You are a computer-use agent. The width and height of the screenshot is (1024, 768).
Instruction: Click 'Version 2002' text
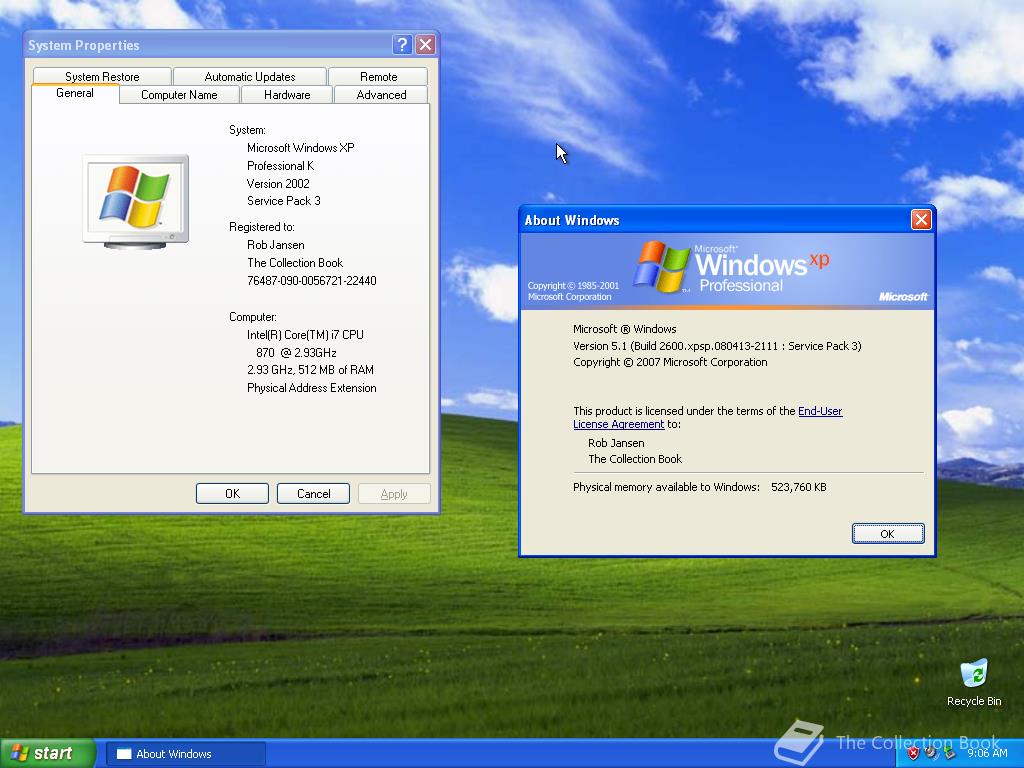278,184
